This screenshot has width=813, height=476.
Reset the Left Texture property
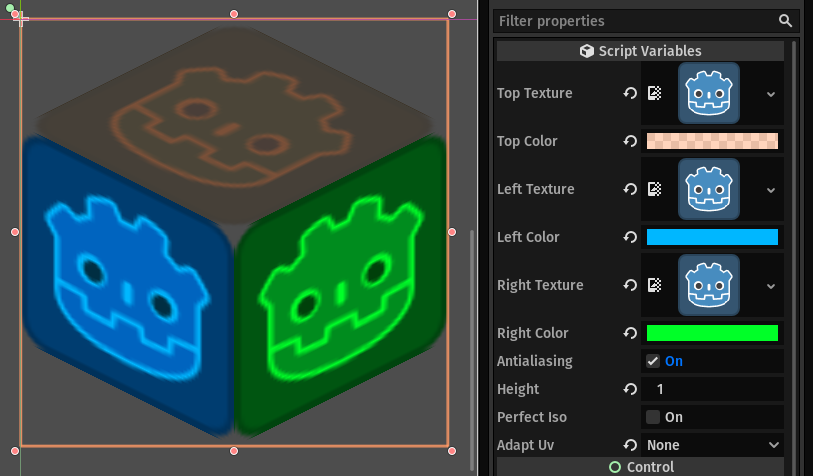pos(630,189)
